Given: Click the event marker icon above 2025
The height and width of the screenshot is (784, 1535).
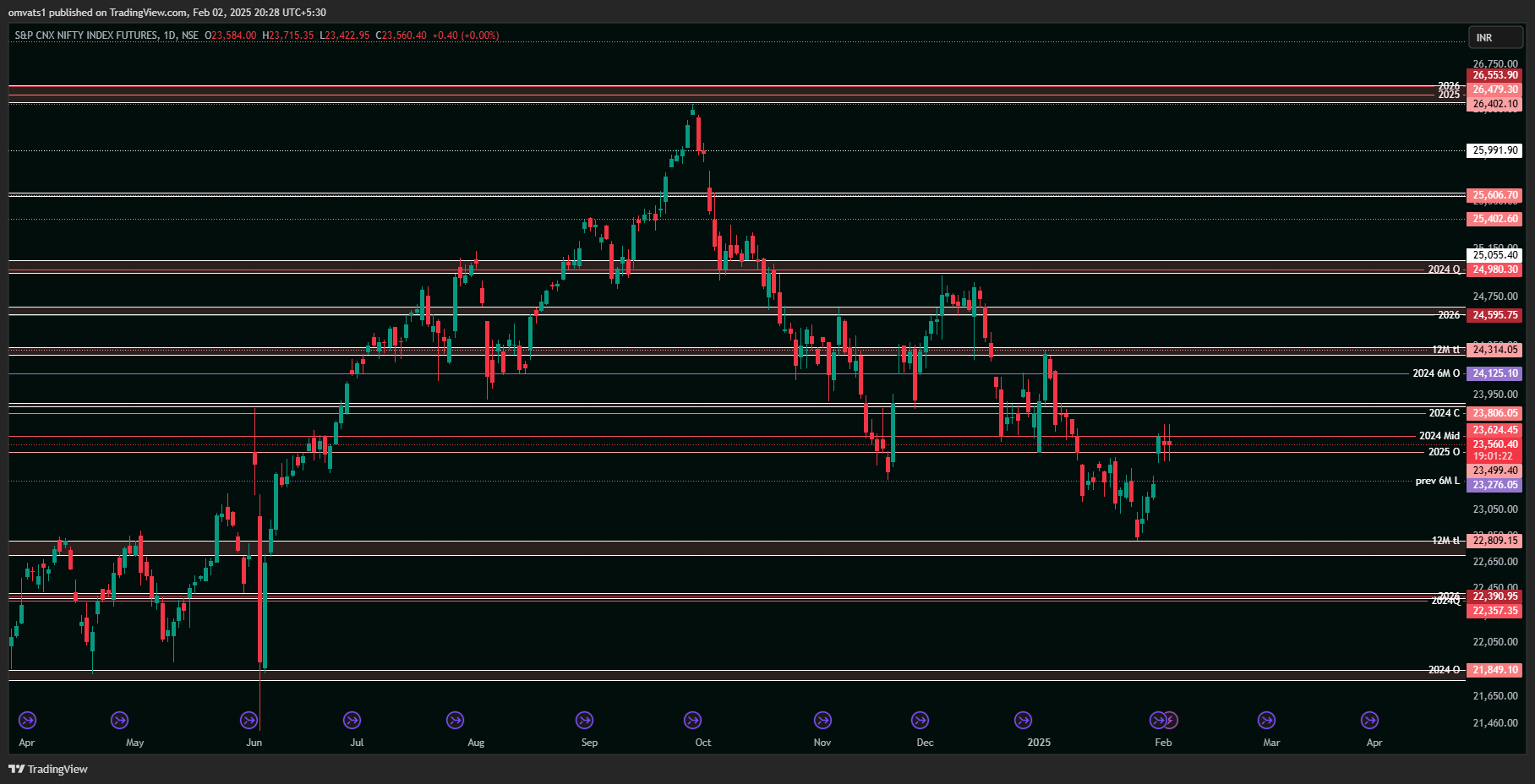Looking at the screenshot, I should click(x=1023, y=721).
